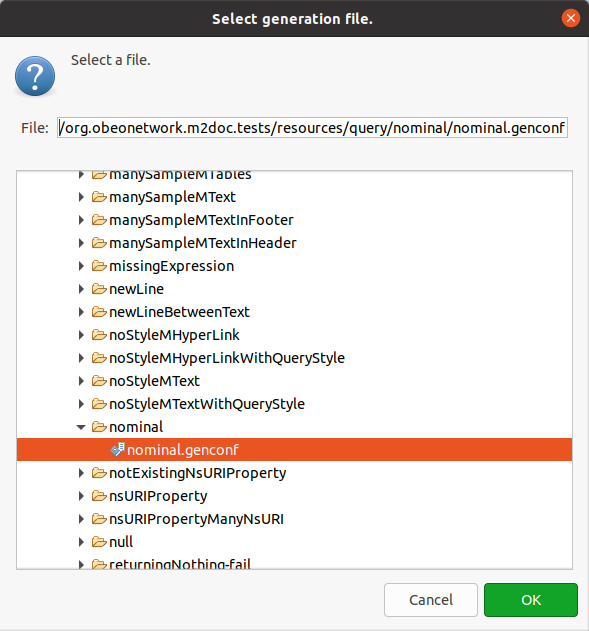The height and width of the screenshot is (631, 589).
Task: Click the null folder icon
Action: (x=99, y=542)
